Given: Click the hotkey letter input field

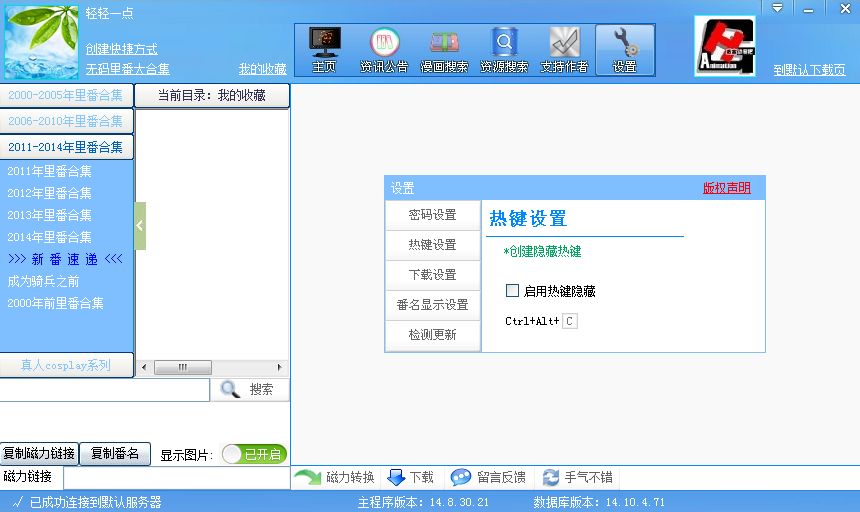Looking at the screenshot, I should tap(570, 321).
